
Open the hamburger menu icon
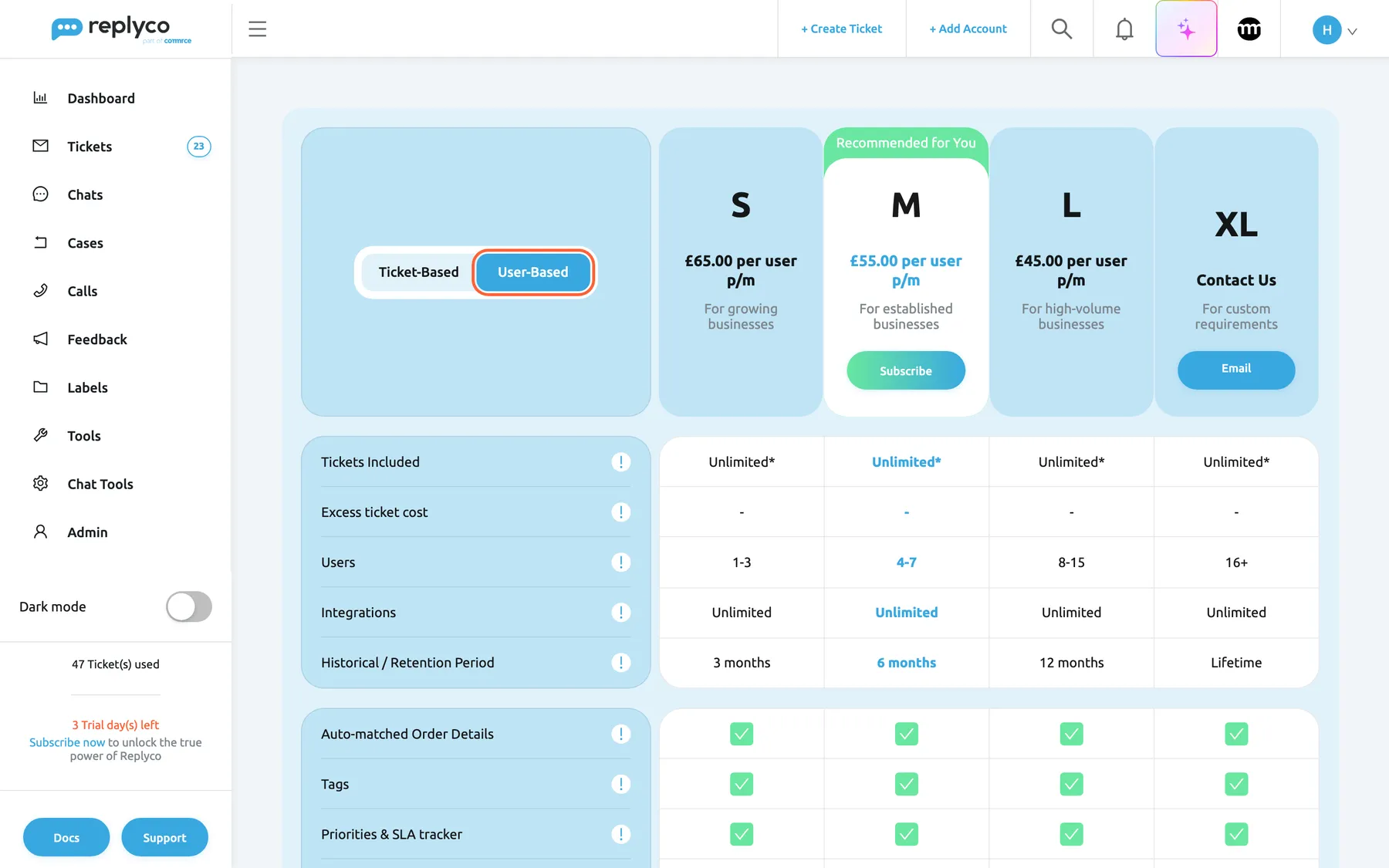pyautogui.click(x=257, y=29)
